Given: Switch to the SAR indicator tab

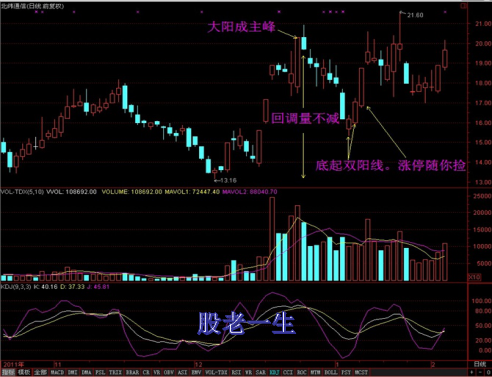Looking at the screenshot, I should click(x=261, y=372).
